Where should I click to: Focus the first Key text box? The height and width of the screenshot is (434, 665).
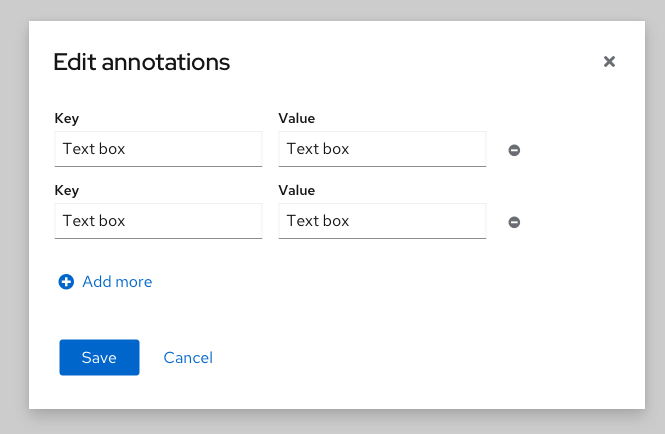(x=158, y=149)
